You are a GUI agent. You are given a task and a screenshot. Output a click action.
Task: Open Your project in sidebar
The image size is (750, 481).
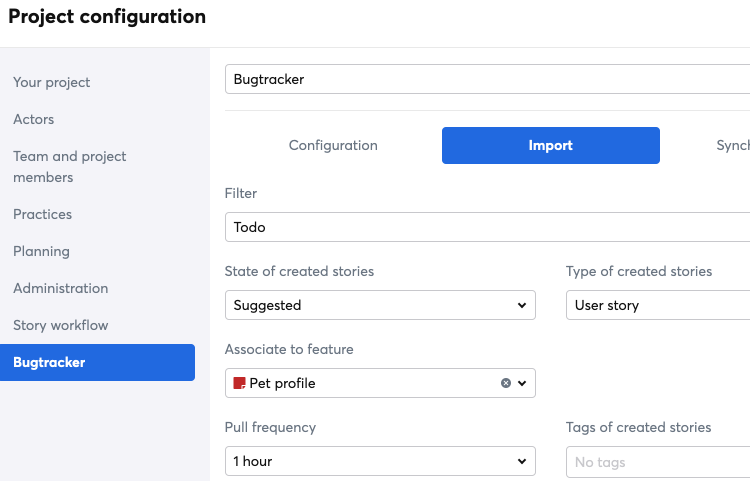coord(51,82)
